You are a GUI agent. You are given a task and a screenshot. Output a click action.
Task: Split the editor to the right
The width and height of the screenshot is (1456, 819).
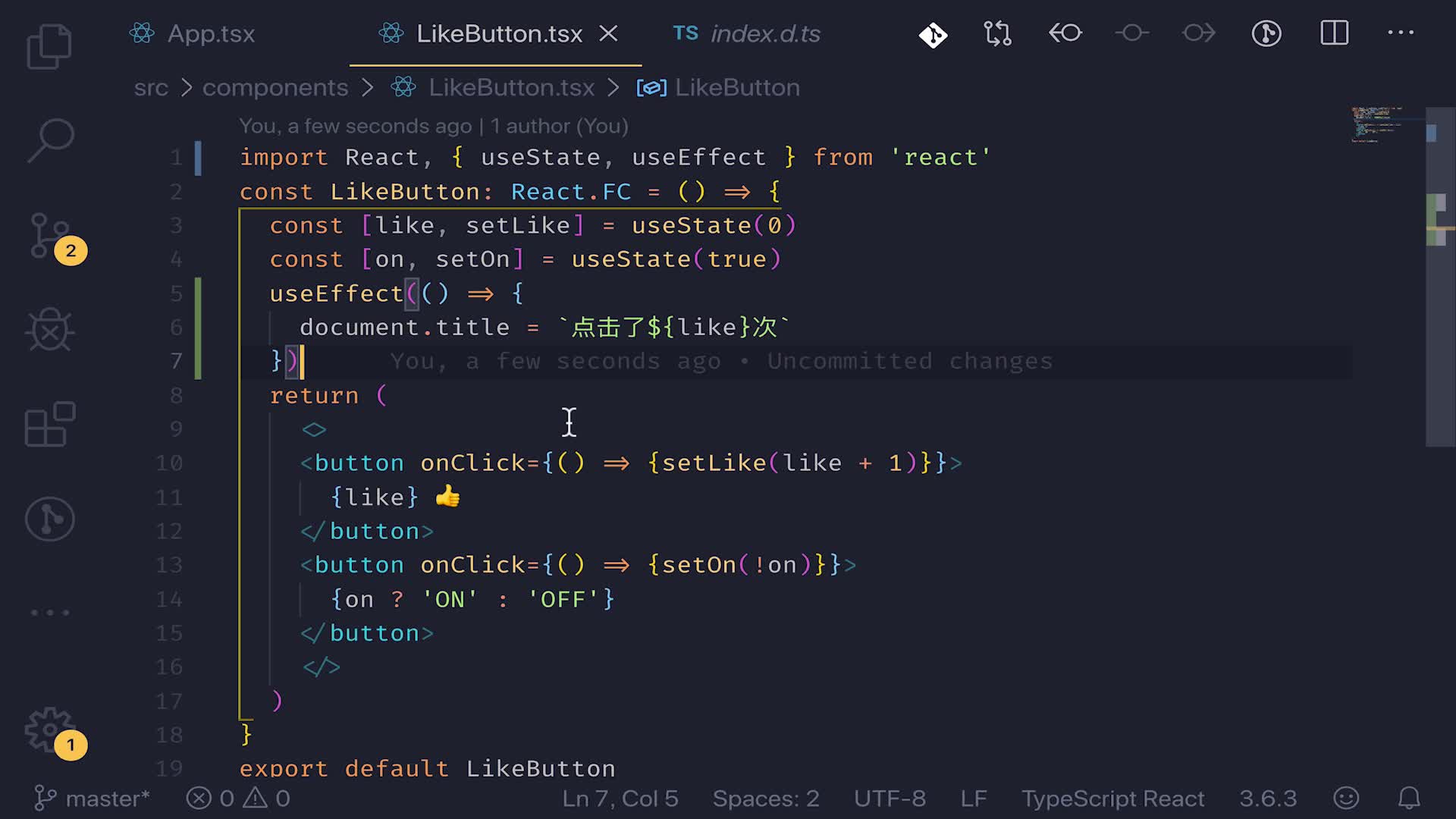coord(1334,33)
